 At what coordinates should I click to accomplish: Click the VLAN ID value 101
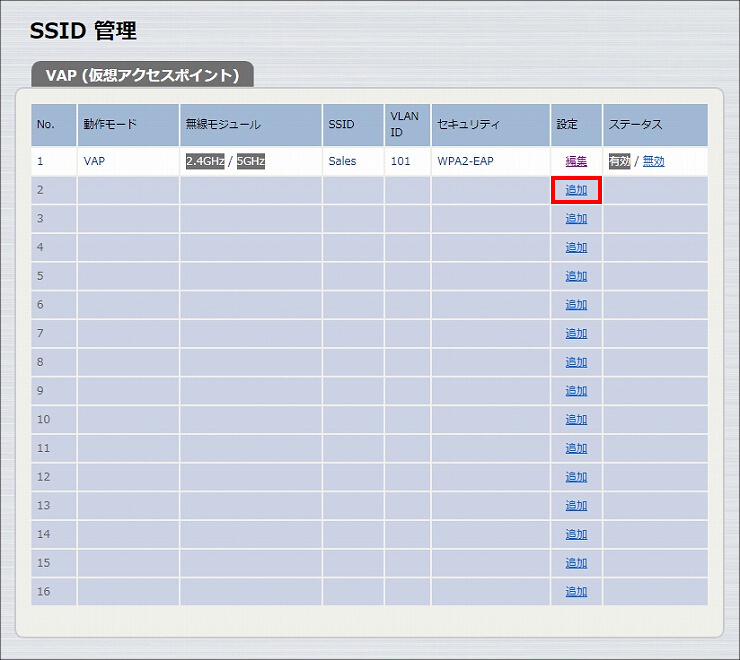tap(400, 161)
